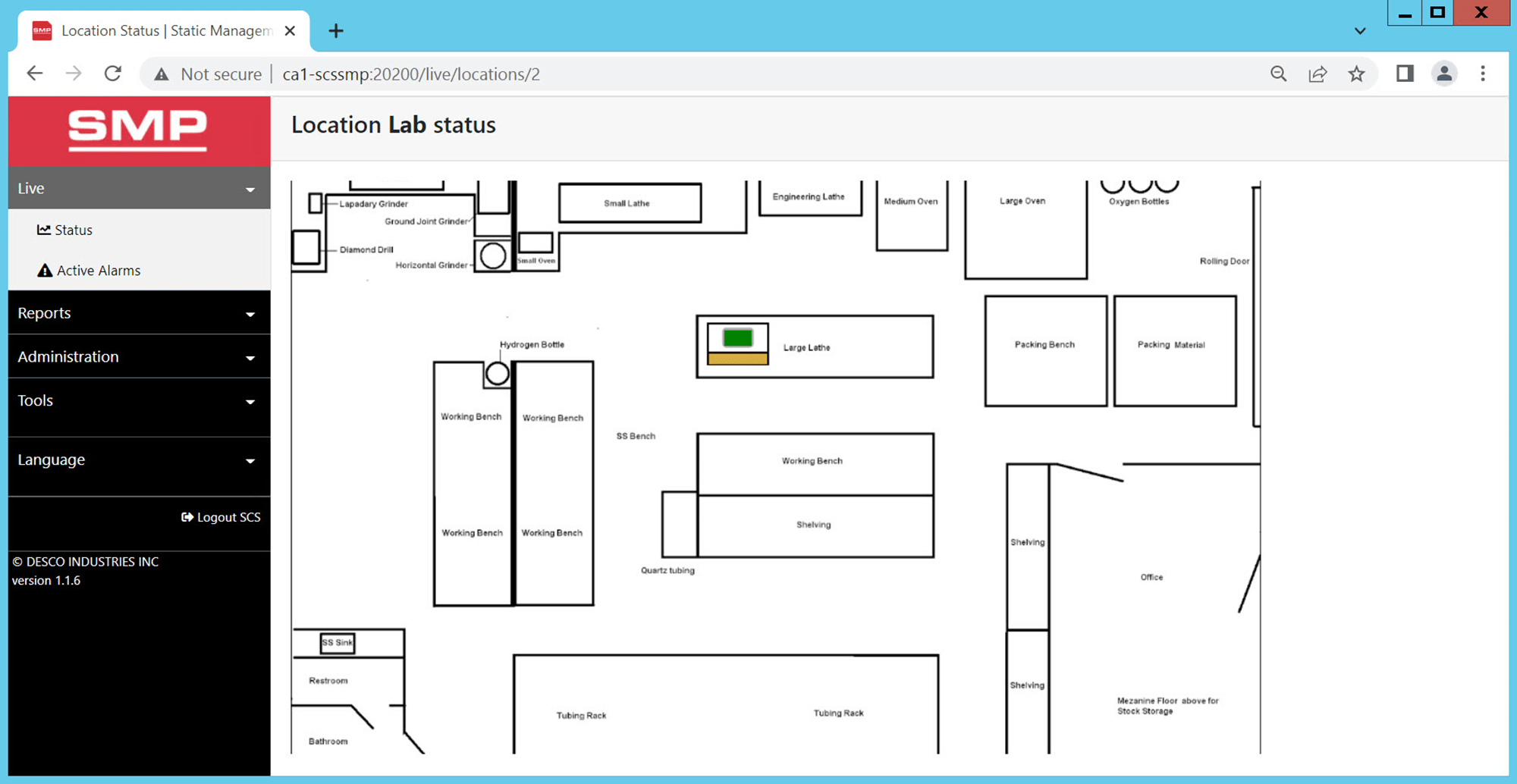Click the bookmark star icon
This screenshot has width=1517, height=784.
point(1356,74)
